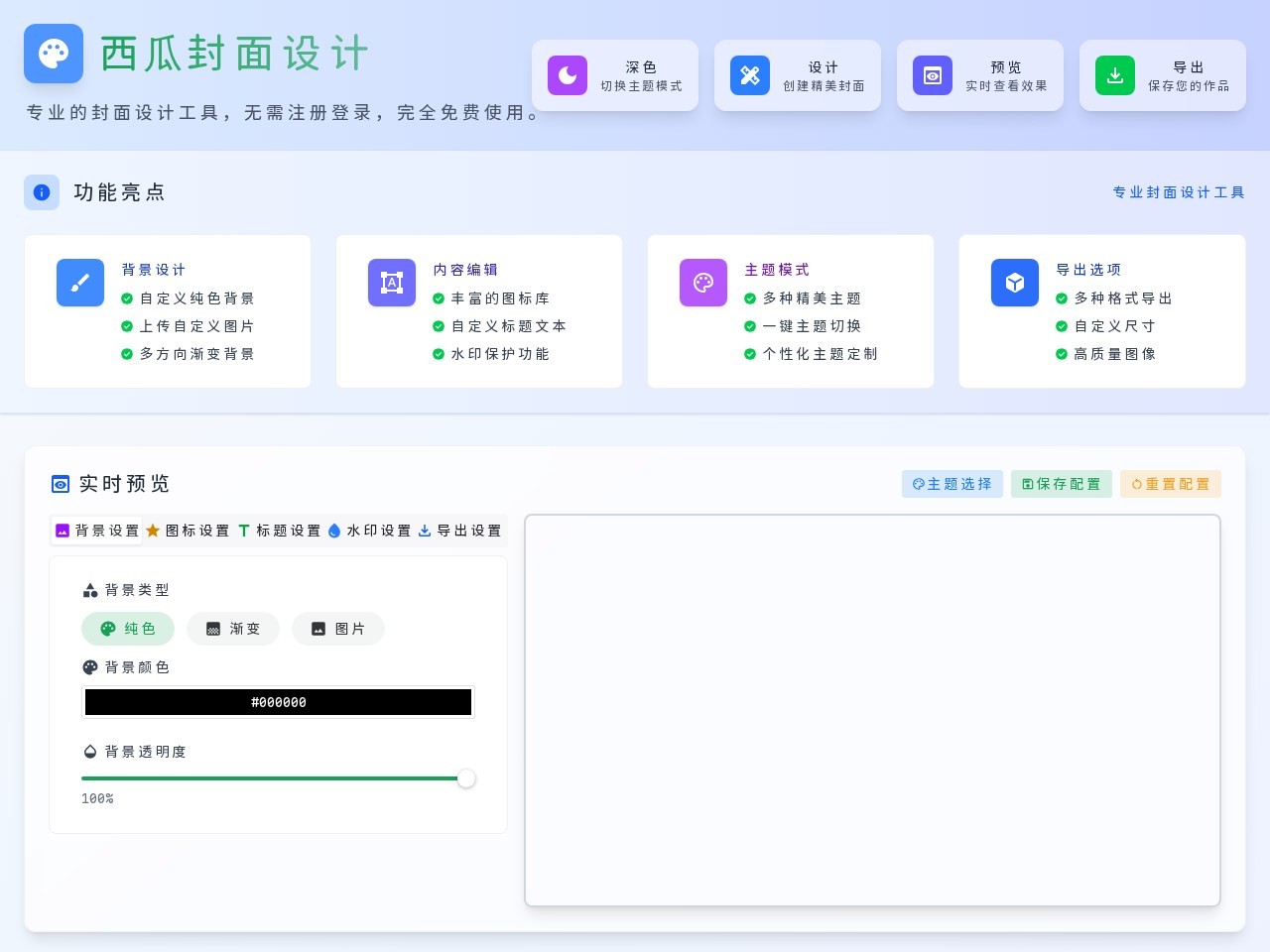Click the 导出选项 card heading
The height and width of the screenshot is (952, 1270).
[1088, 270]
